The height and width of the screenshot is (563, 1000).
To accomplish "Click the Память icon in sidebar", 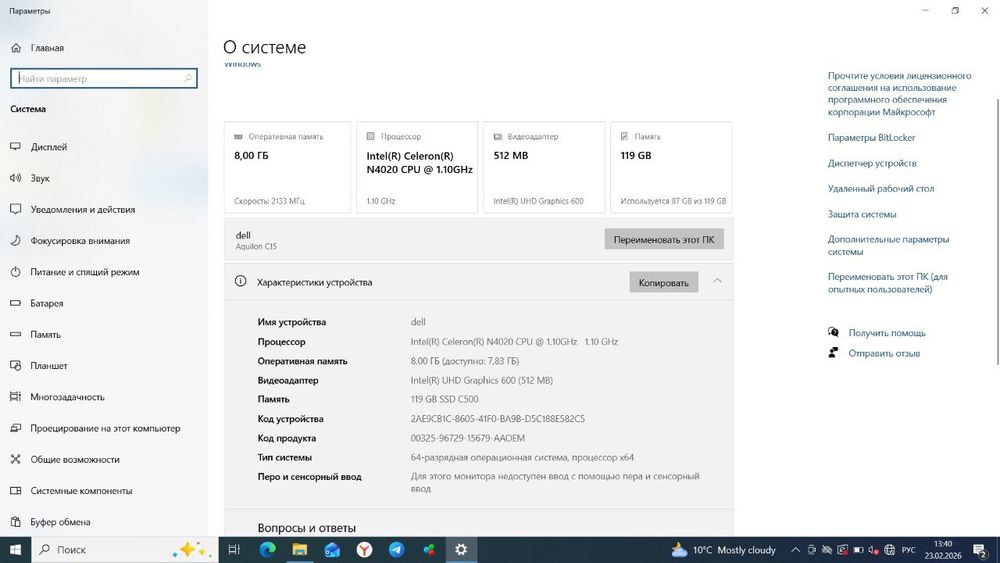I will [x=16, y=334].
